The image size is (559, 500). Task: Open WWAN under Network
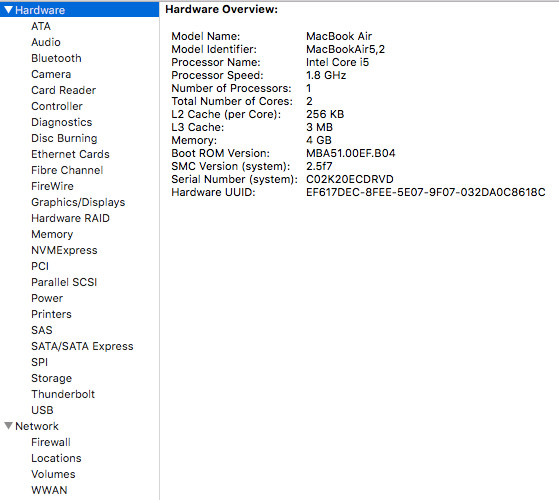[49, 490]
